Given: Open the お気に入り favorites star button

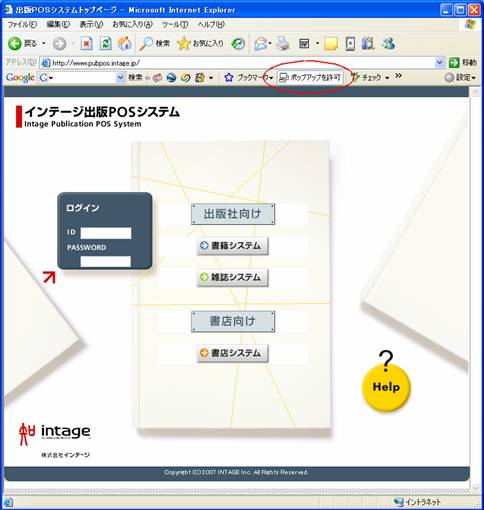Looking at the screenshot, I should [x=200, y=44].
